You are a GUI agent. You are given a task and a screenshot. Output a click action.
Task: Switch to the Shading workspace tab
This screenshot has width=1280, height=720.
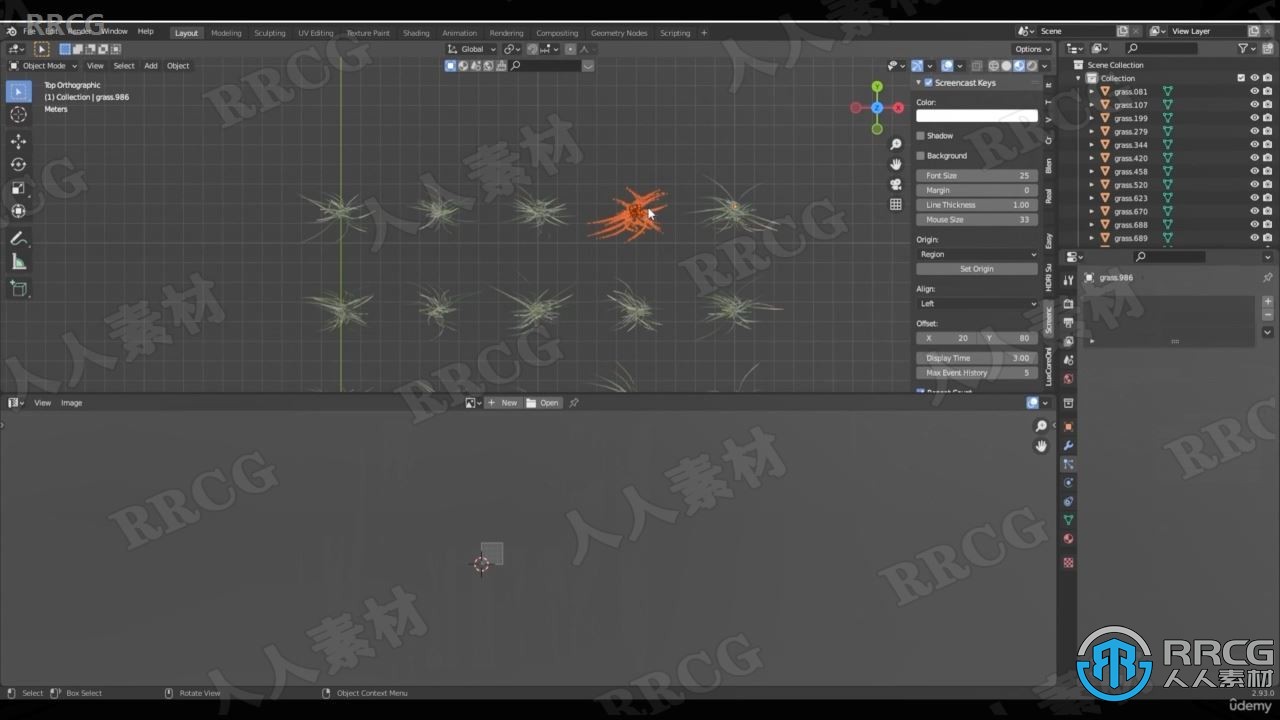pos(416,33)
